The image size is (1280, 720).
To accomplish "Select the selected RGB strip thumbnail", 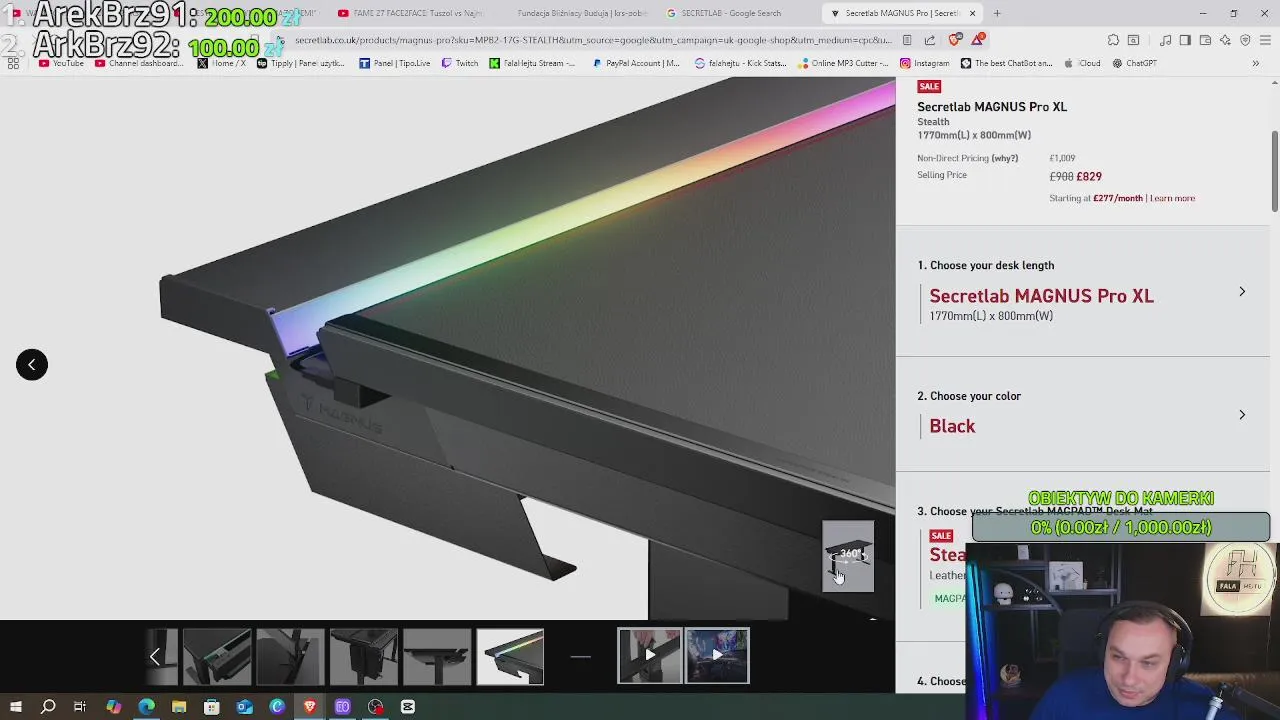I will tap(510, 656).
